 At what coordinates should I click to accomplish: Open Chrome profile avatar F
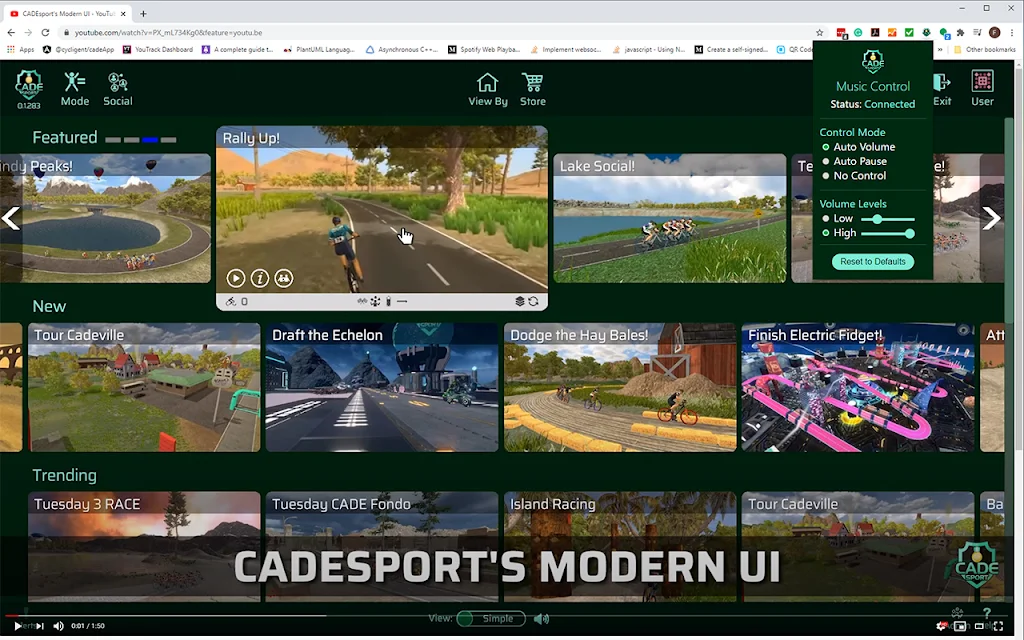click(x=995, y=32)
